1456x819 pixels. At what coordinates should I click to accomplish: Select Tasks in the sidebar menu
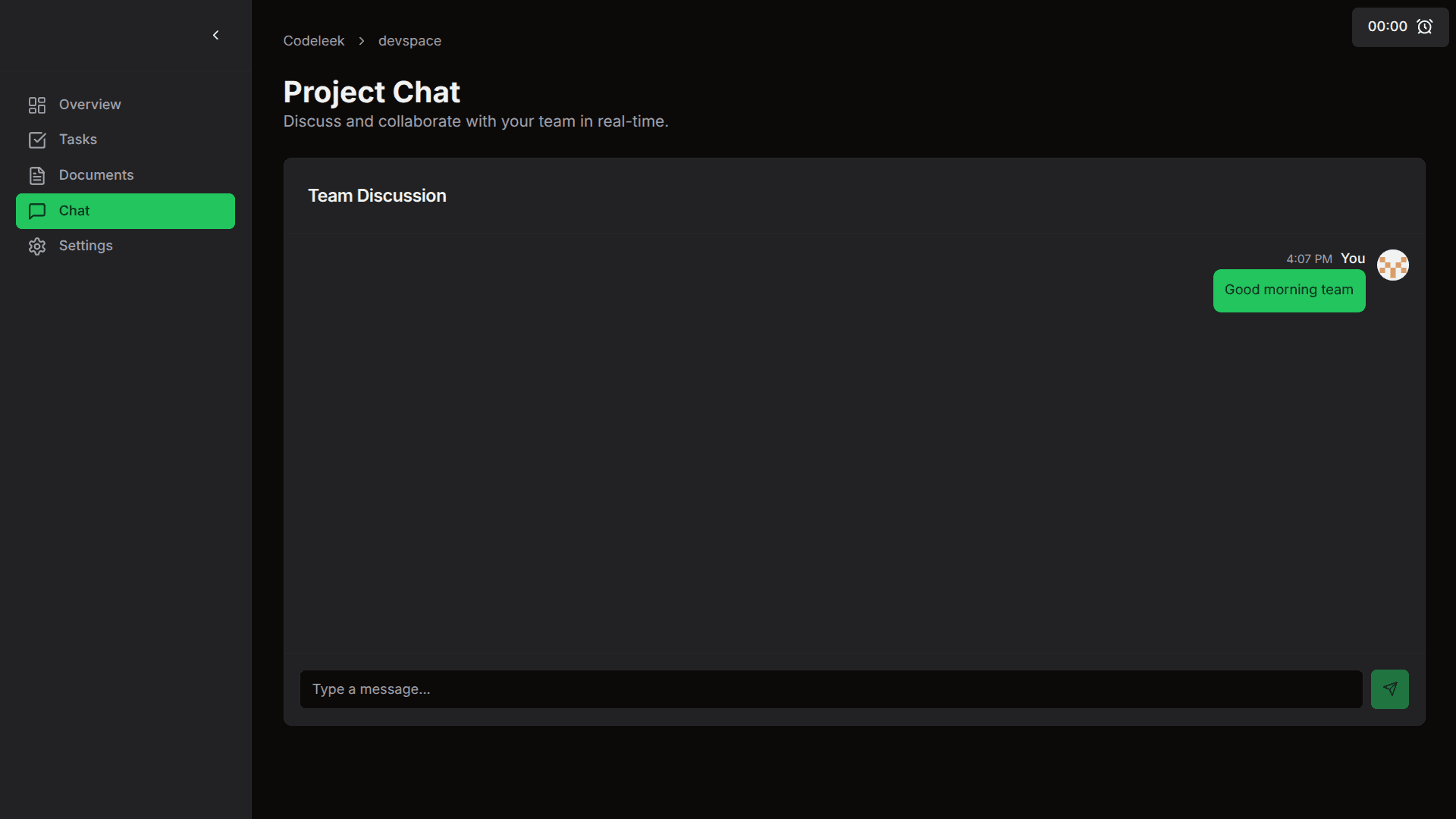(78, 140)
